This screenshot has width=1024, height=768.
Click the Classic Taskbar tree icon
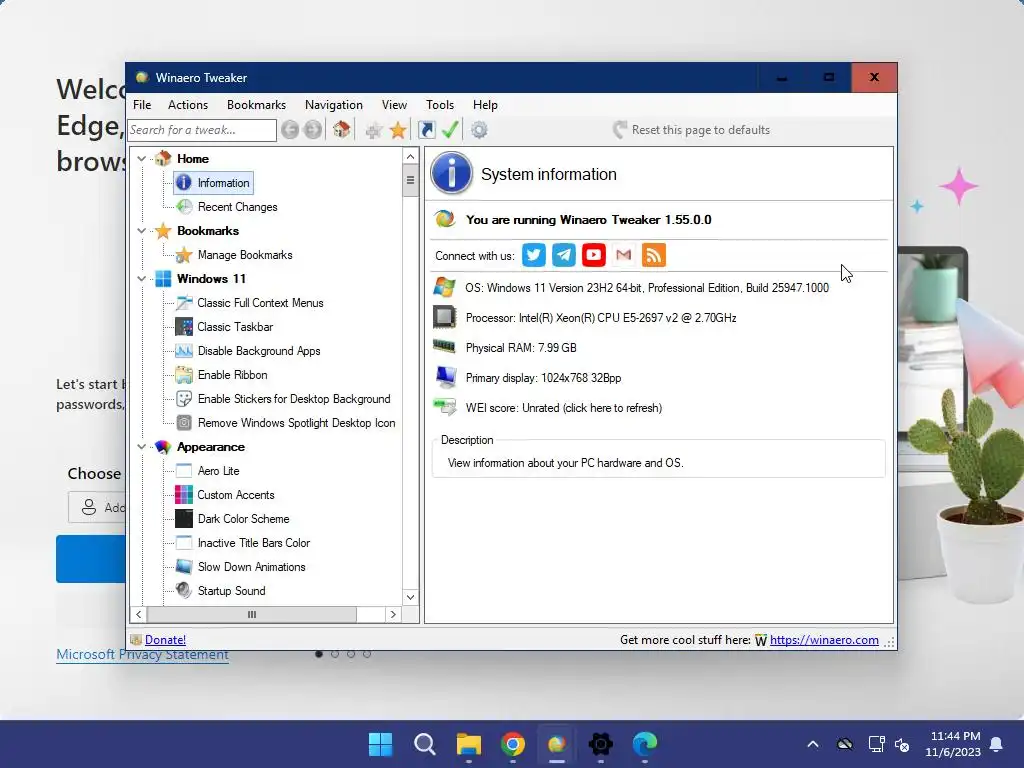(184, 327)
